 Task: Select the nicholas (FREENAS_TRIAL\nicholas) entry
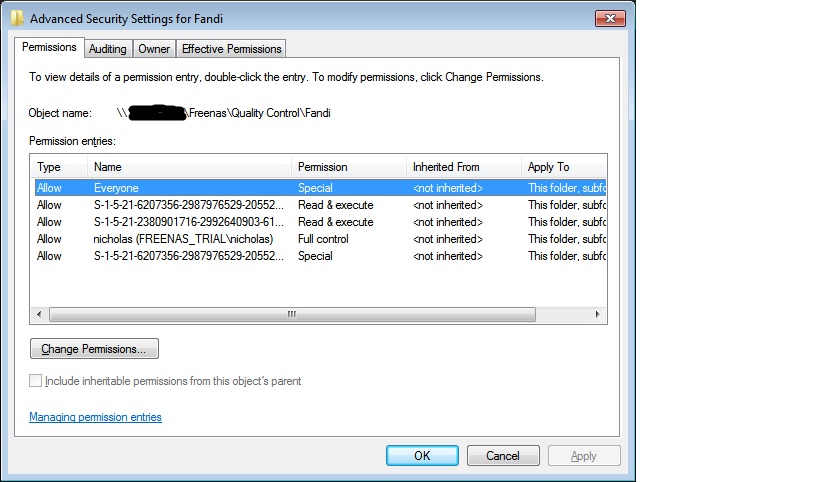(320, 239)
